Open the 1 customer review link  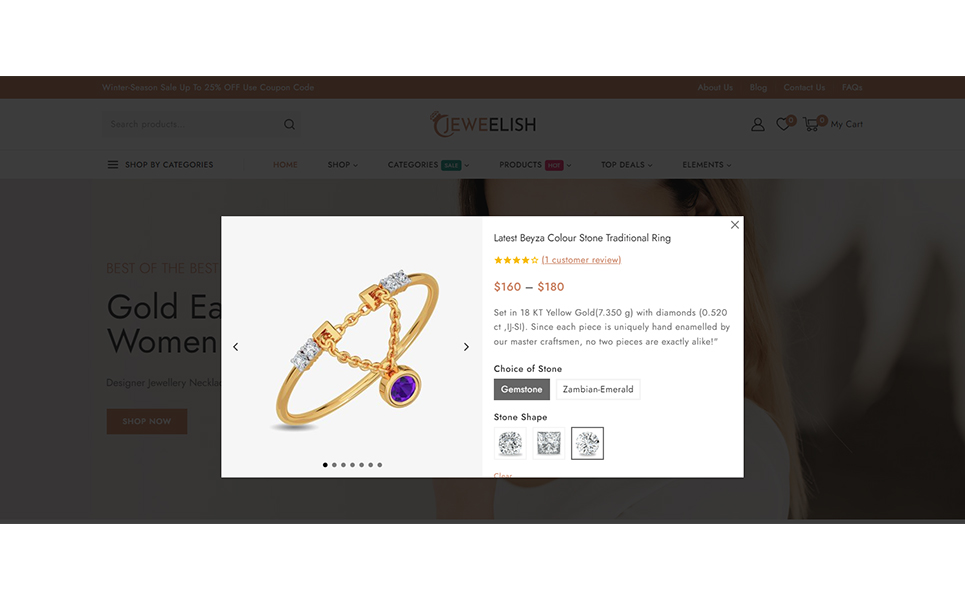(581, 260)
